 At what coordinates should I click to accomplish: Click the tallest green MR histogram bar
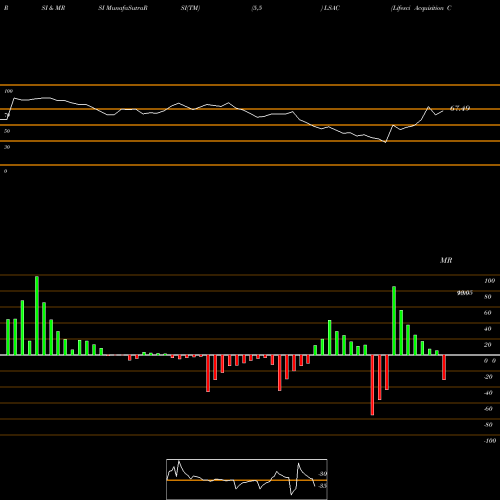click(37, 316)
